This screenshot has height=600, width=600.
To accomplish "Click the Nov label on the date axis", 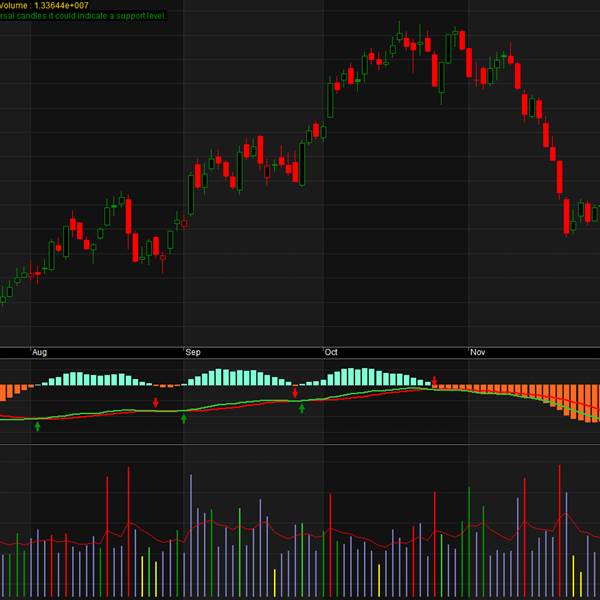I will coord(478,352).
